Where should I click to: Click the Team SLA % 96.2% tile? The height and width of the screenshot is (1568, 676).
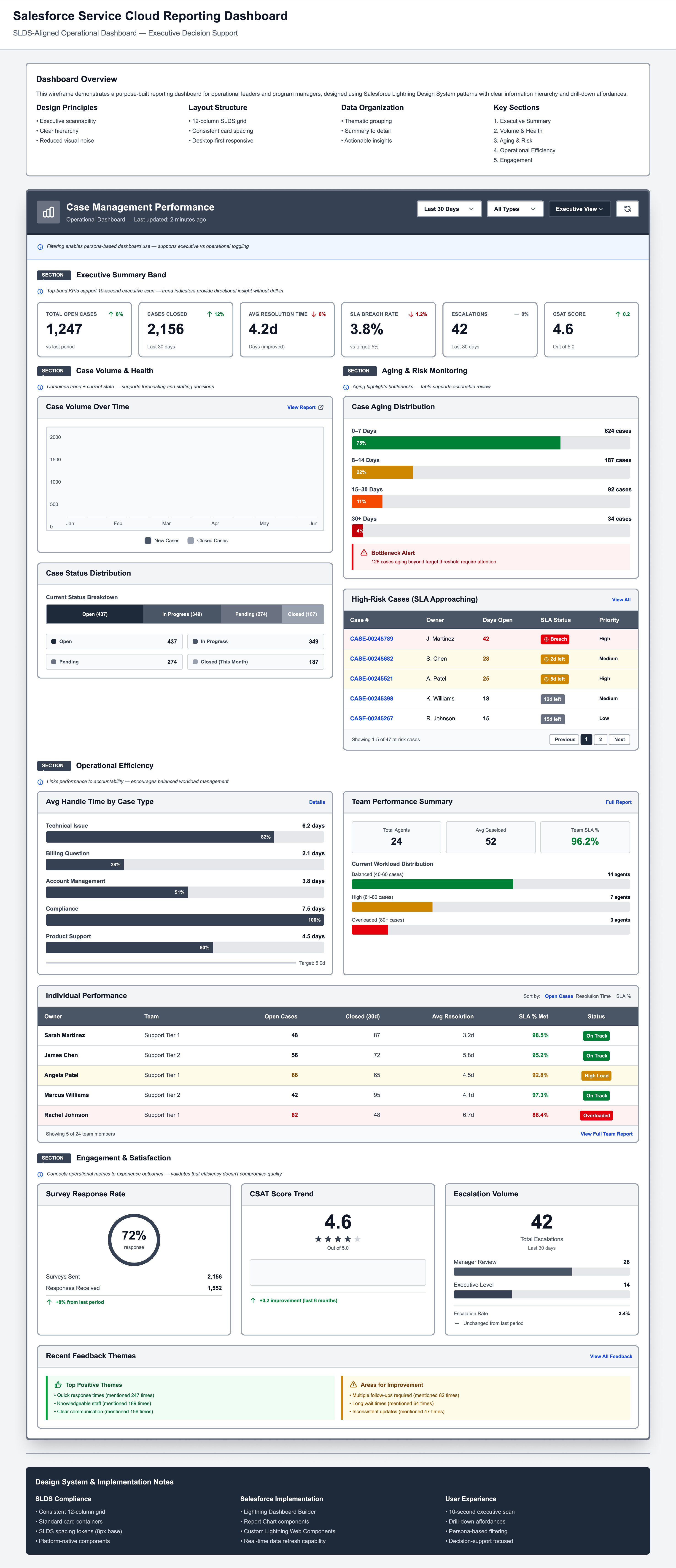[x=585, y=838]
